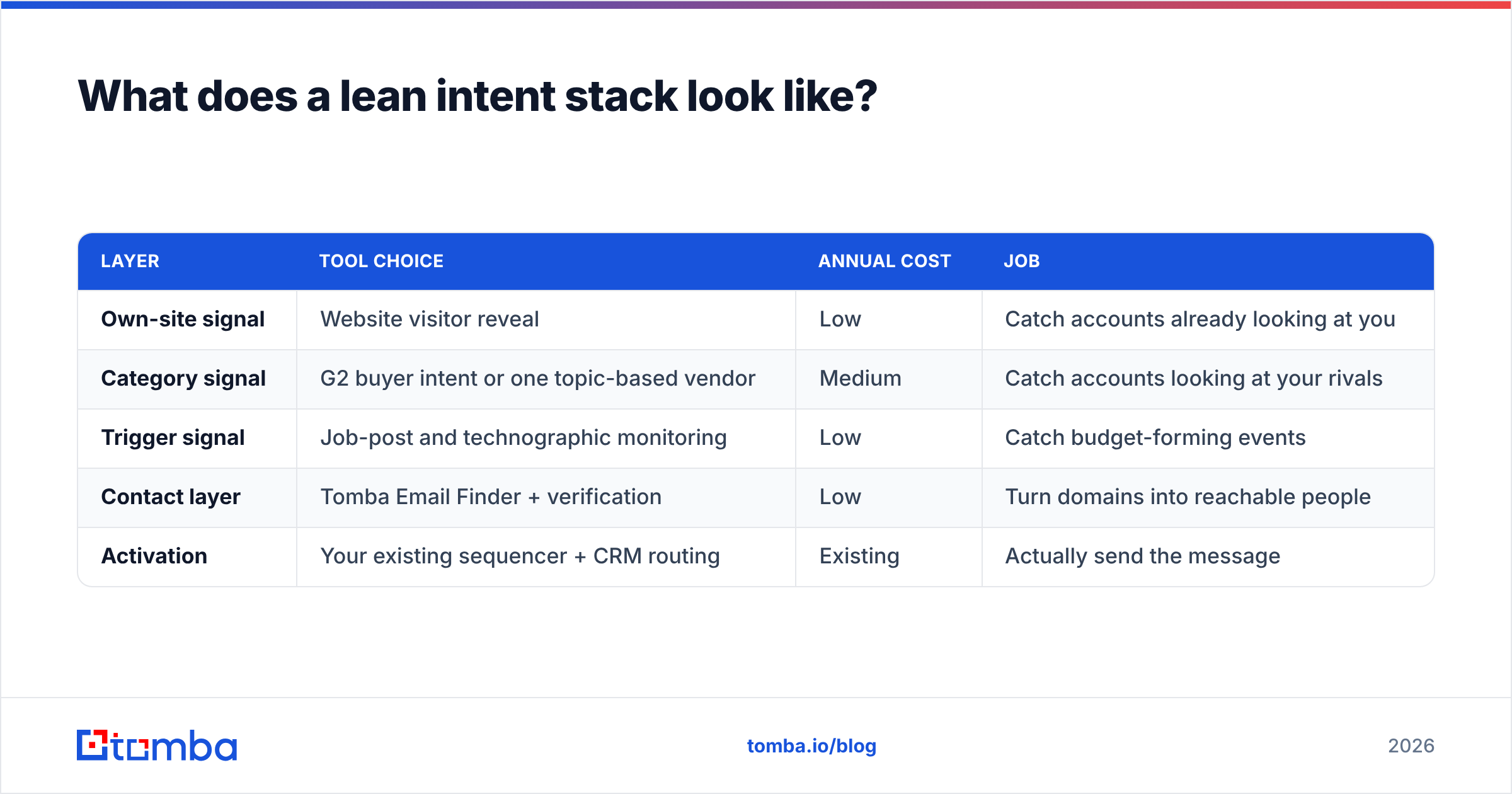Select 'Catch budget-forming events' text
The image size is (1512, 794).
1155,438
